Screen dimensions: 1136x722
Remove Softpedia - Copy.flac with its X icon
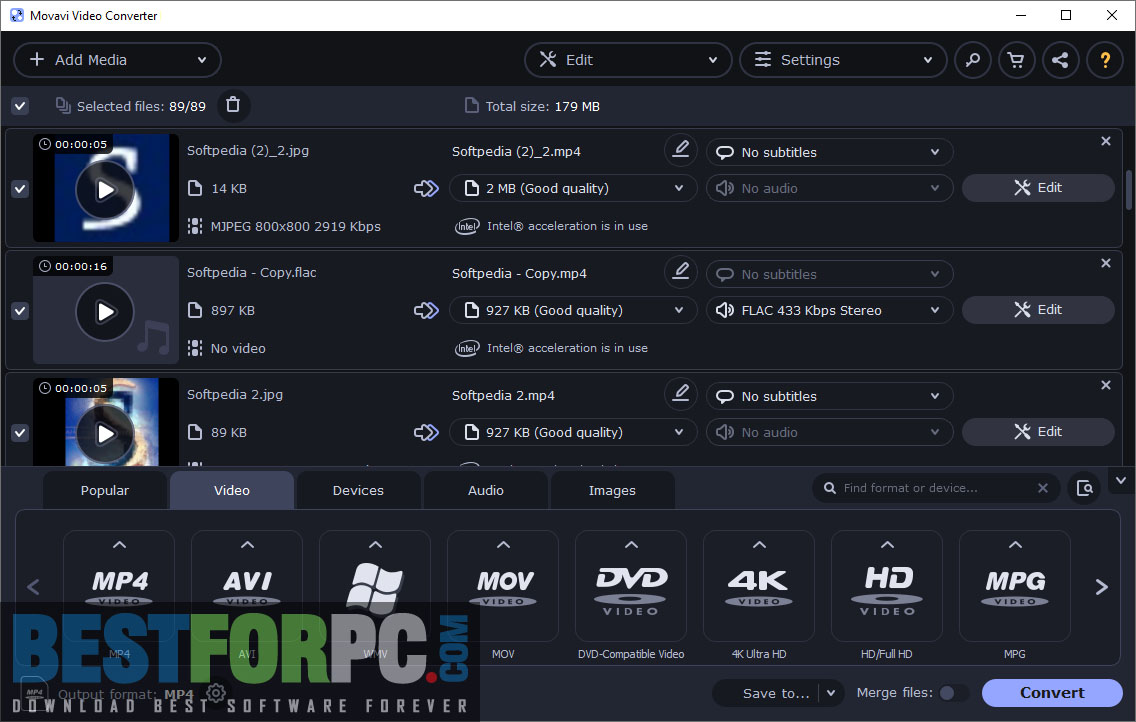click(1106, 263)
